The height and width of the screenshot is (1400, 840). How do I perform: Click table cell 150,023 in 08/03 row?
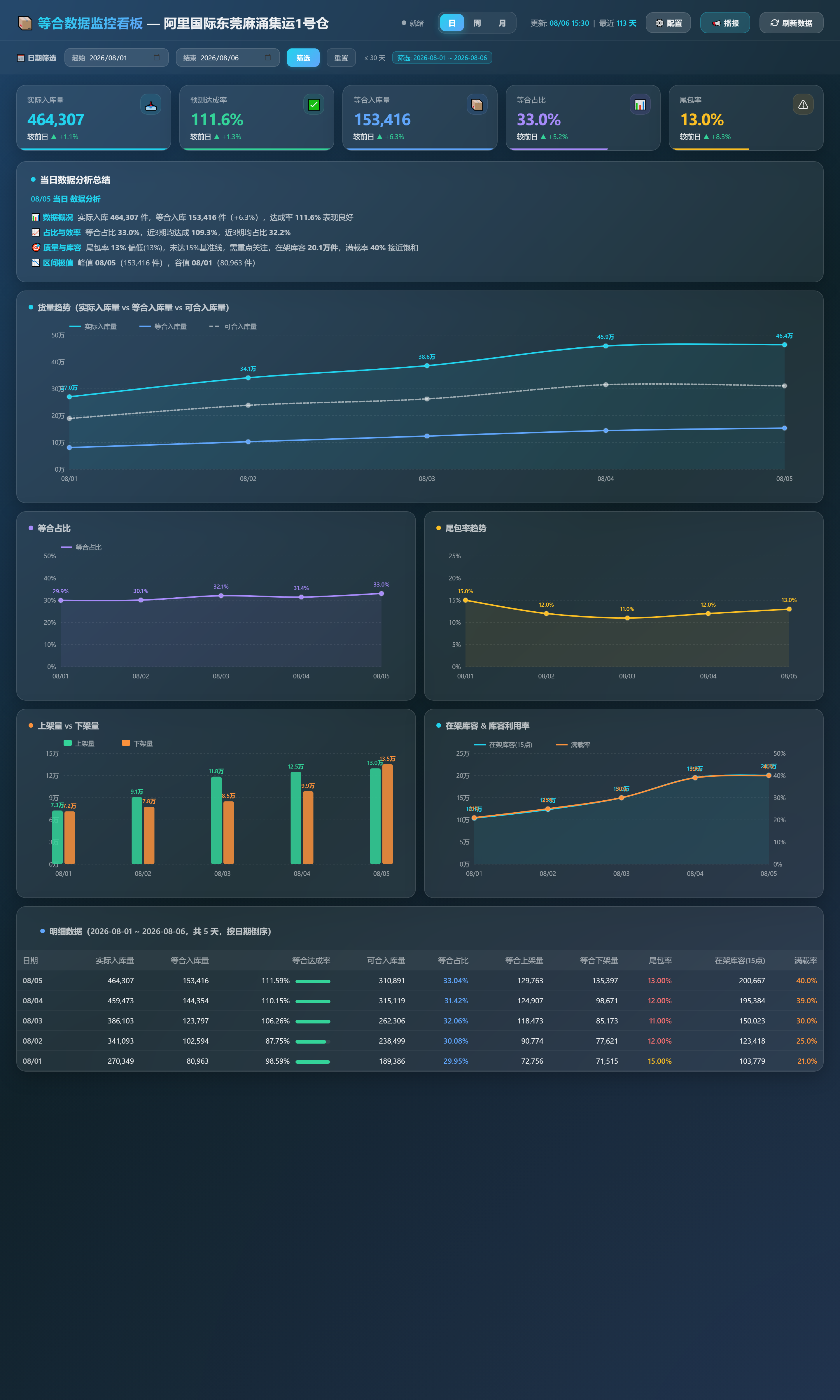[x=752, y=1021]
